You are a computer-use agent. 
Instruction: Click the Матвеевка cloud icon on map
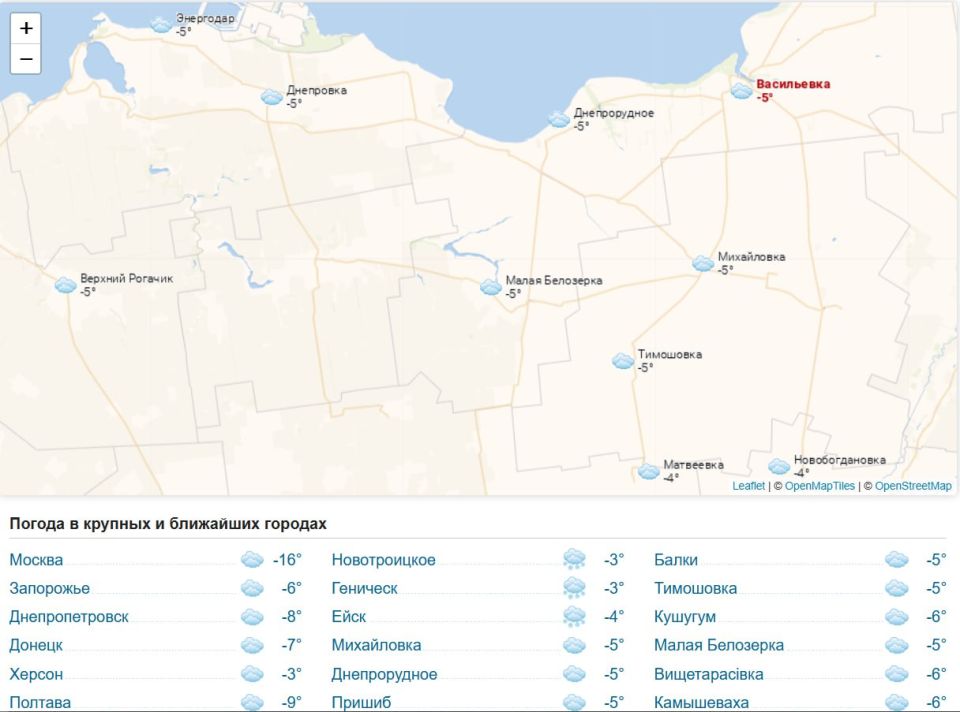click(648, 471)
